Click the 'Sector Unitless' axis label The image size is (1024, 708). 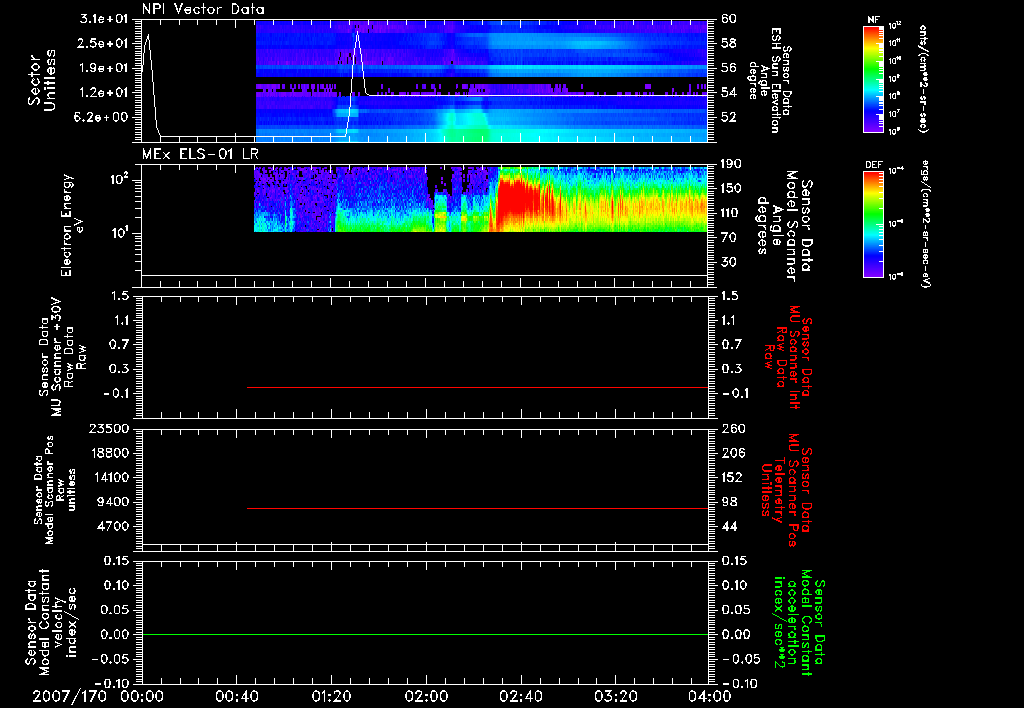[x=42, y=81]
